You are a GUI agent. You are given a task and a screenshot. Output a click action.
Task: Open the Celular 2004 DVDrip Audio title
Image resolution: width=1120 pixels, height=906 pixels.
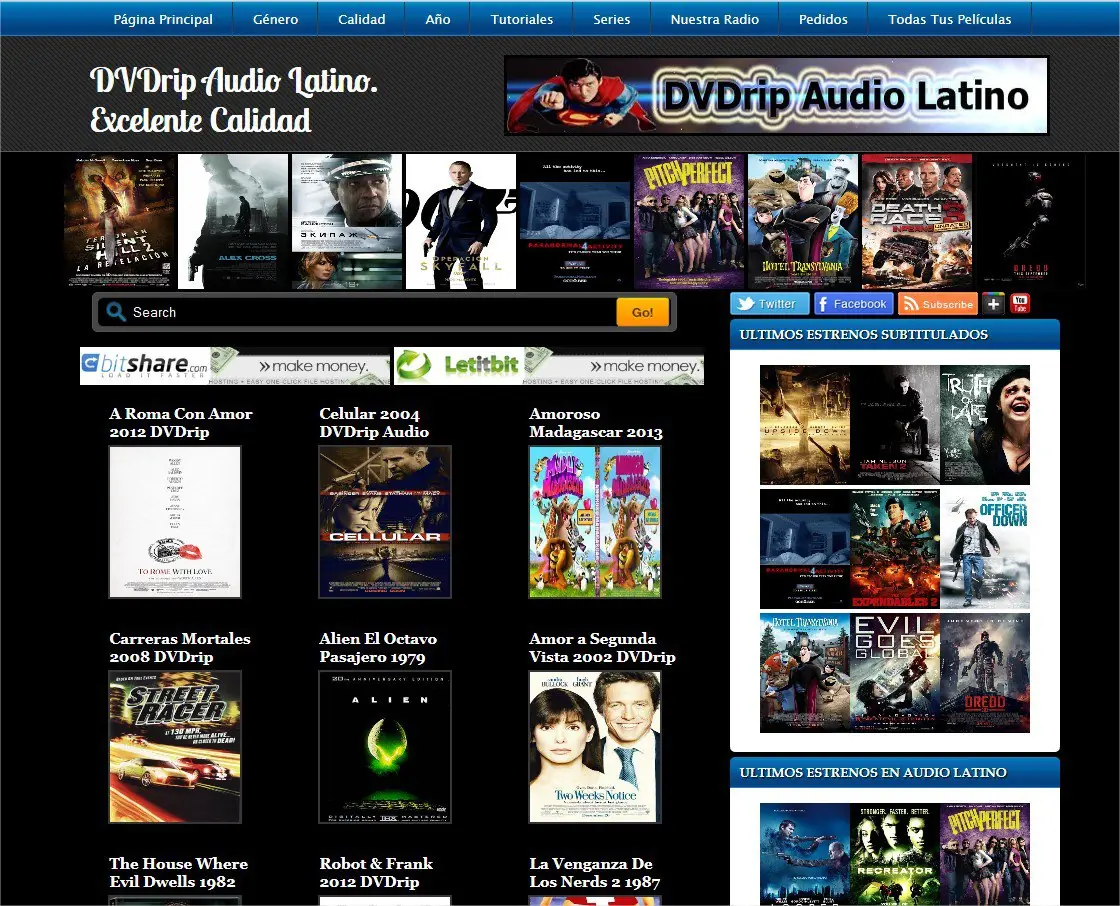[374, 422]
